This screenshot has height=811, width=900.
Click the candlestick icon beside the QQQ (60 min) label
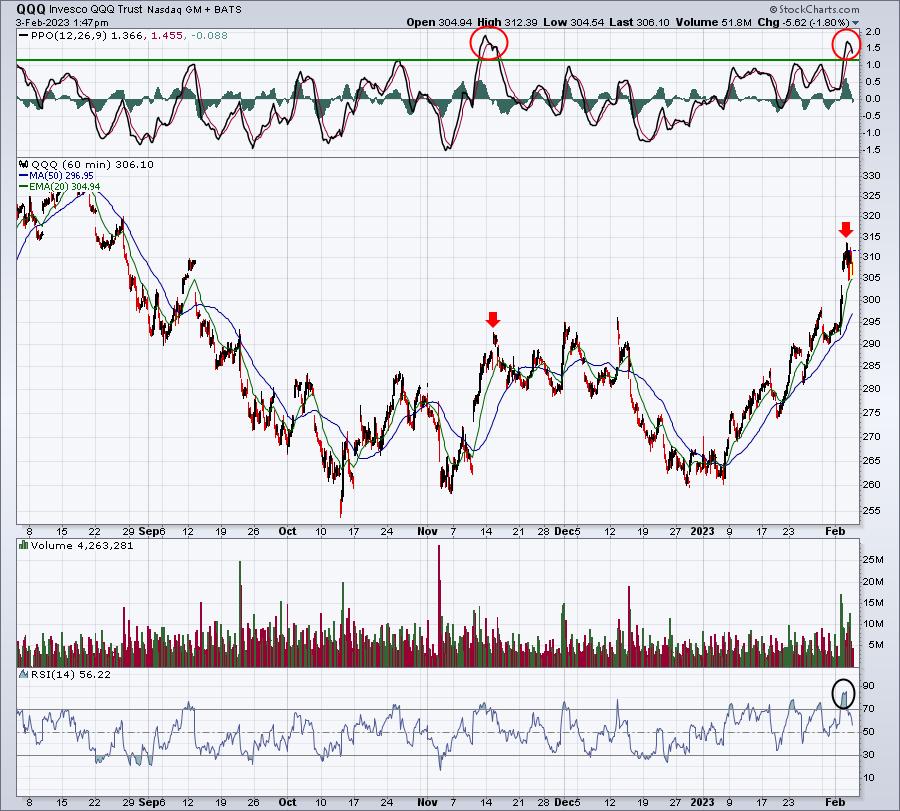click(x=24, y=164)
